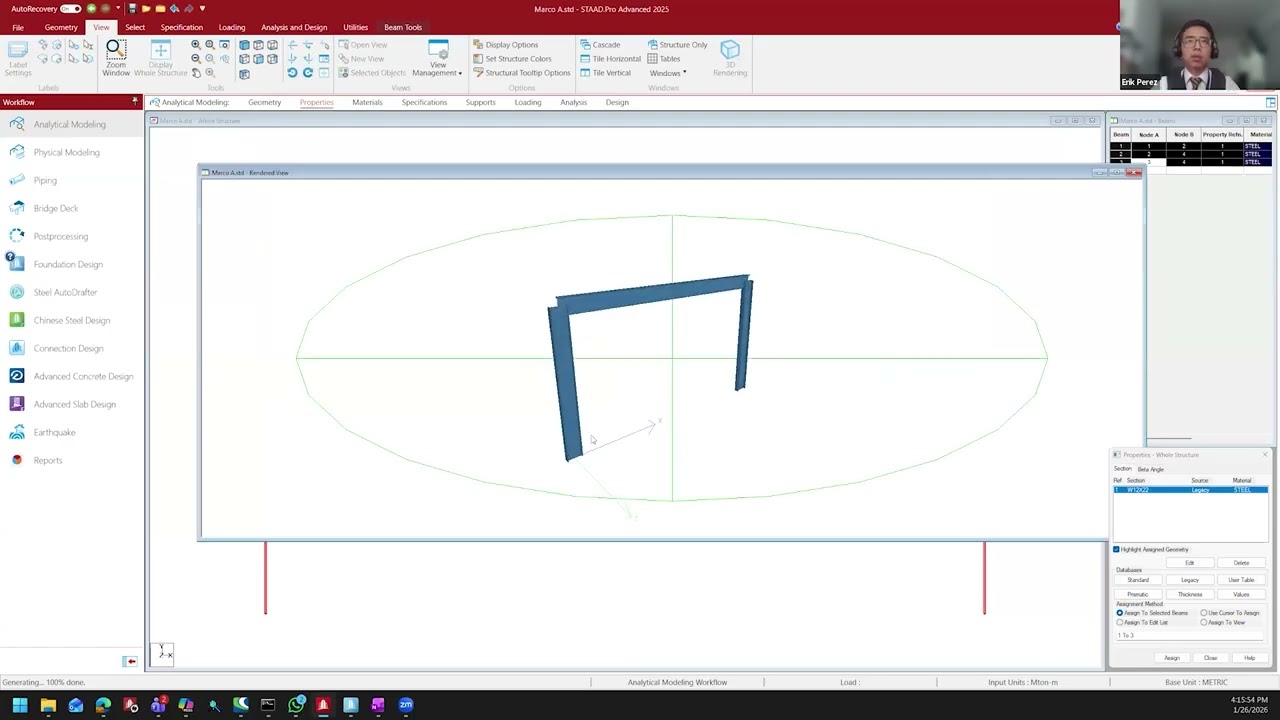This screenshot has width=1280, height=720.
Task: Open the Connection Design workflow
Action: pyautogui.click(x=68, y=348)
